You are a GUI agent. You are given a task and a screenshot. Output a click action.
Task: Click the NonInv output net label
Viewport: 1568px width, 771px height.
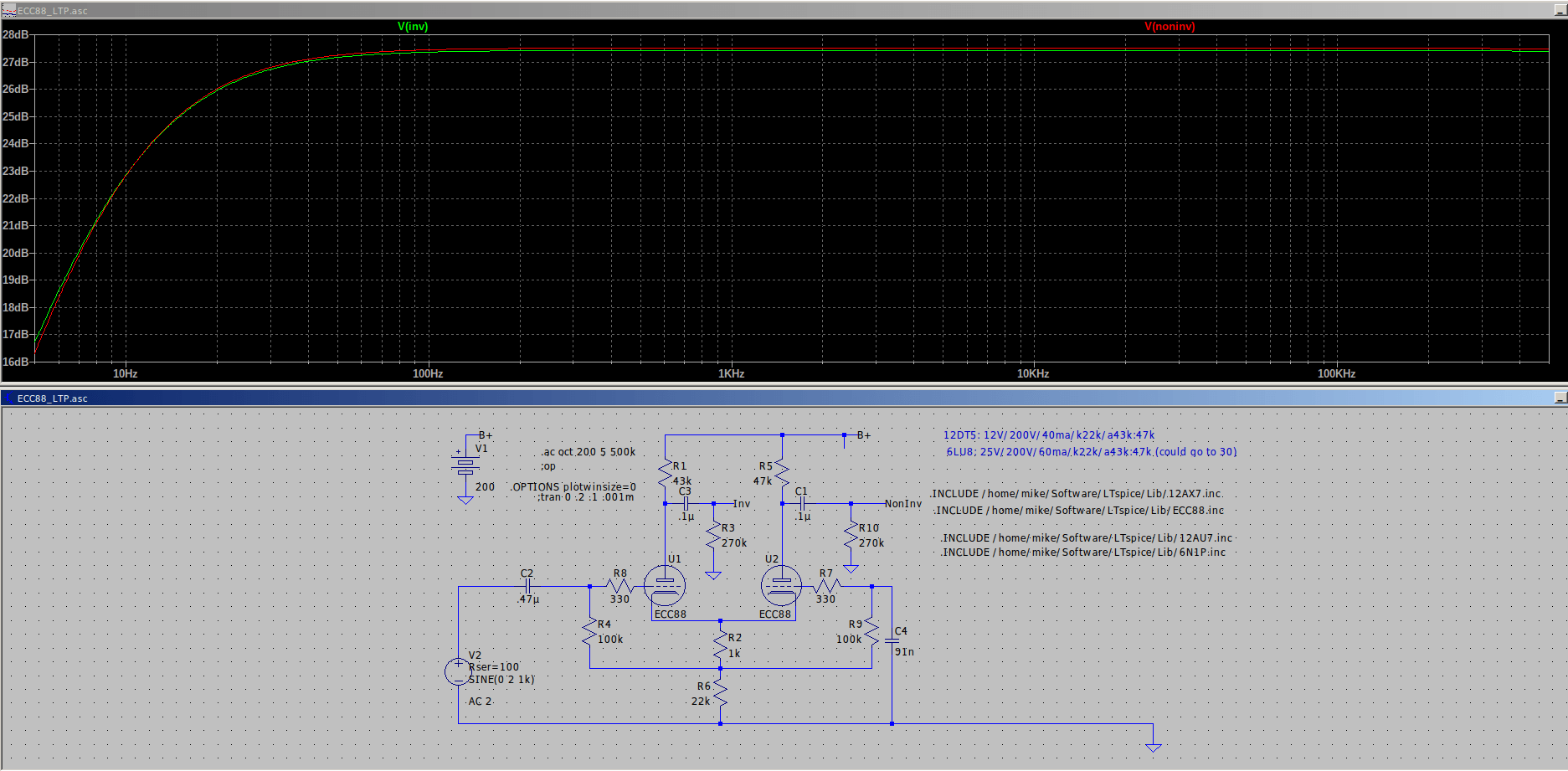tap(903, 504)
